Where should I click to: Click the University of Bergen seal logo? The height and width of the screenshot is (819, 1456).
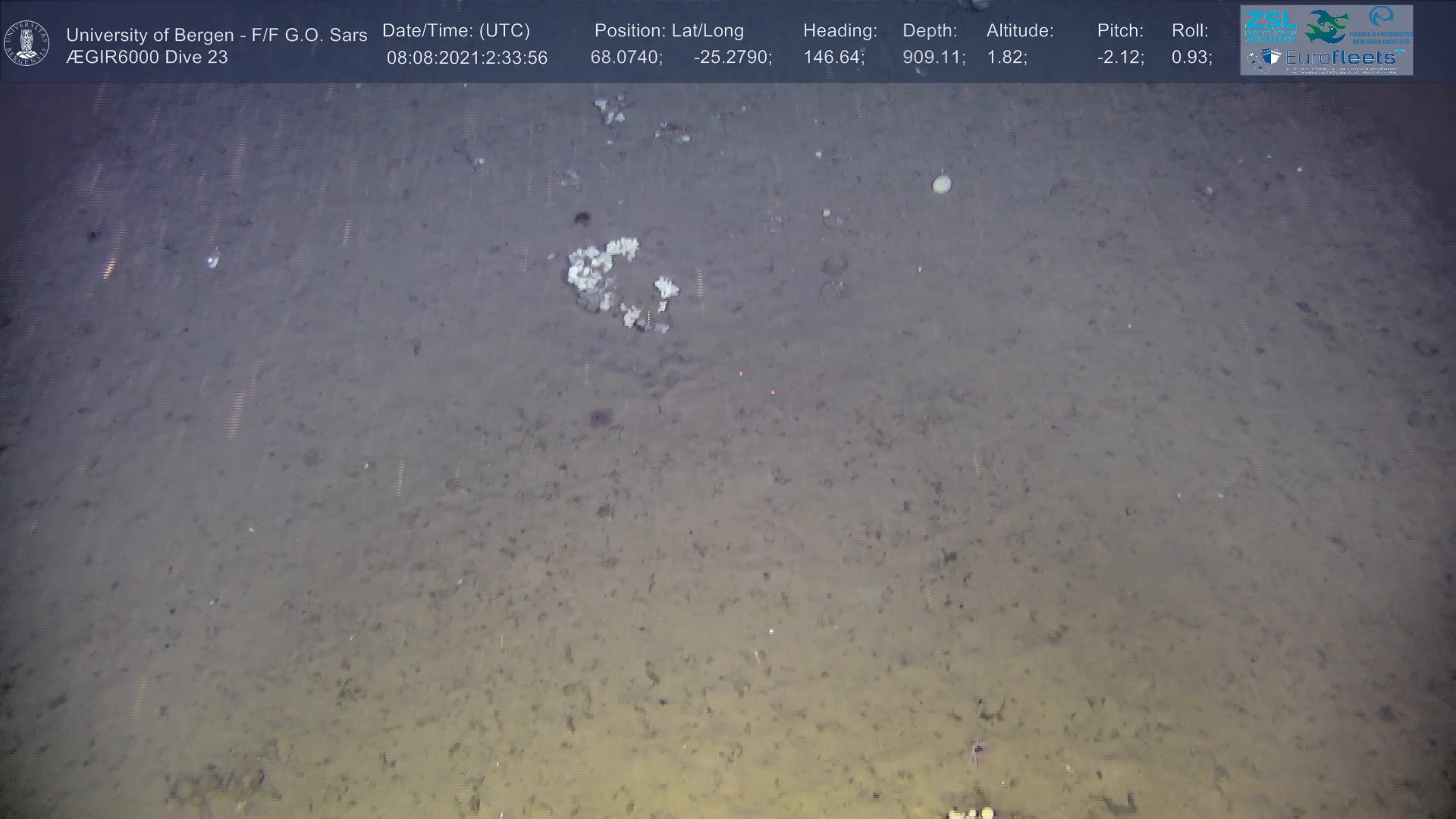[27, 43]
